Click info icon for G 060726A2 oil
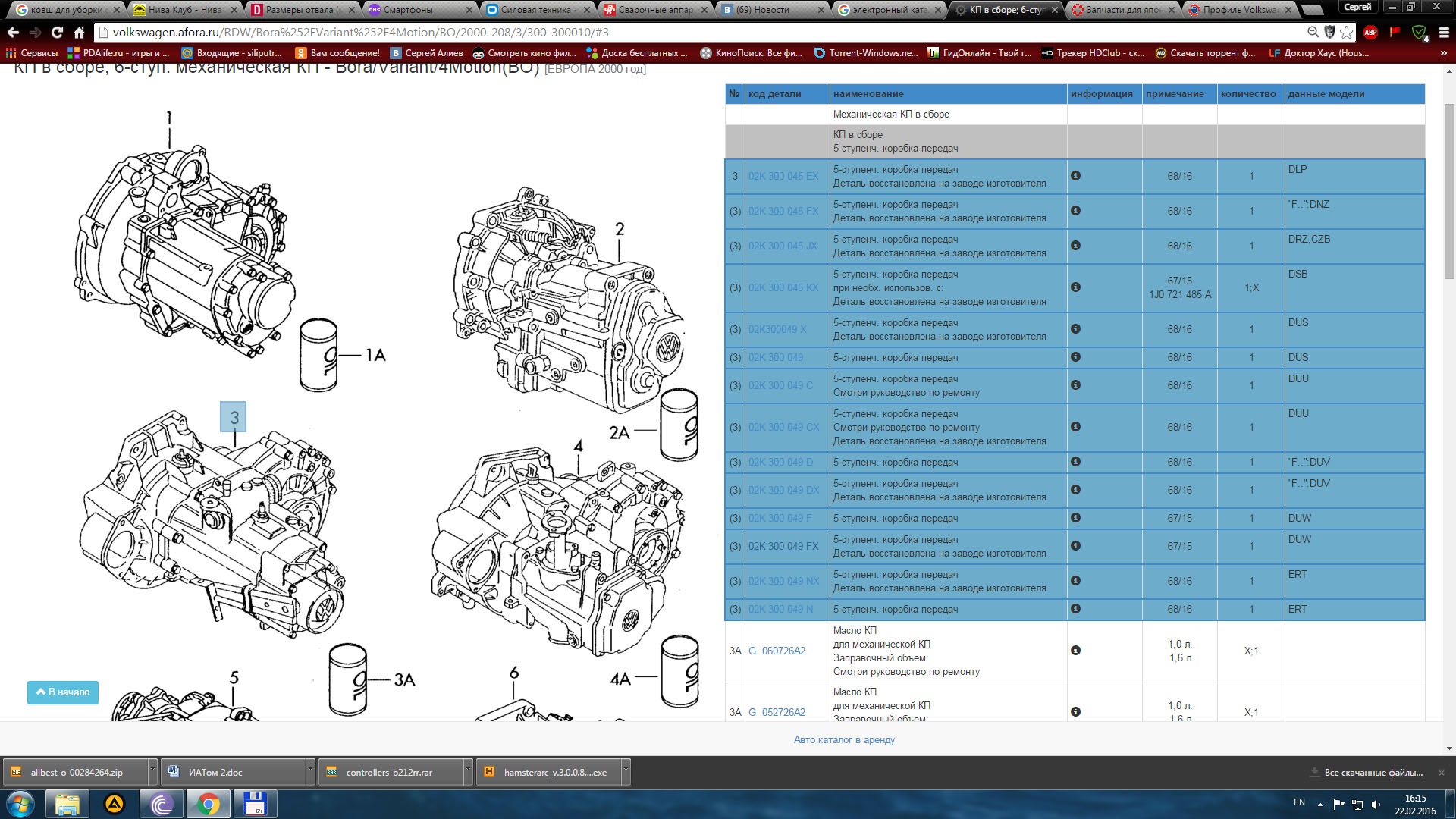1456x819 pixels. 1075,651
